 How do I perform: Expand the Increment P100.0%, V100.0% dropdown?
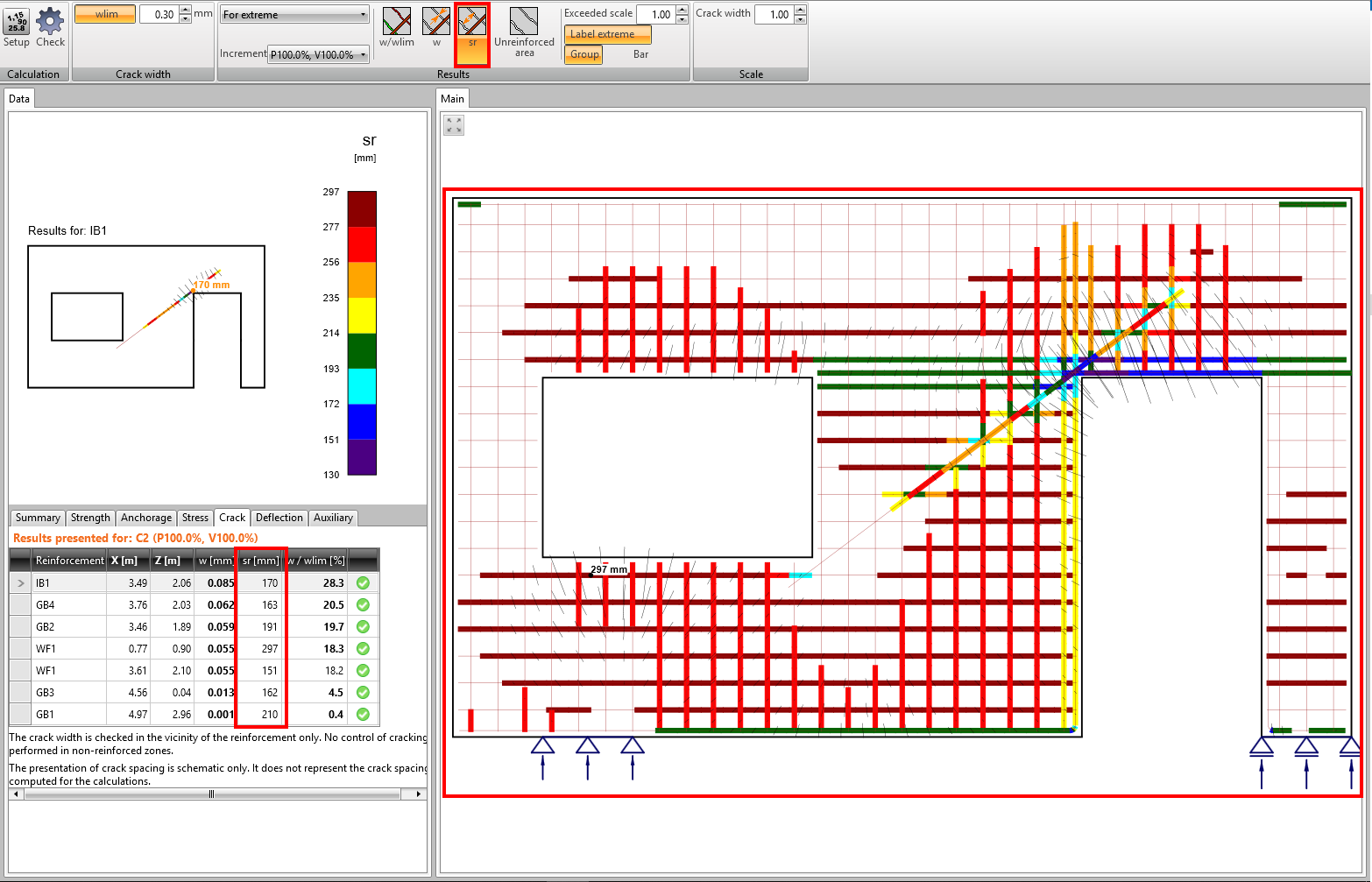[x=318, y=54]
